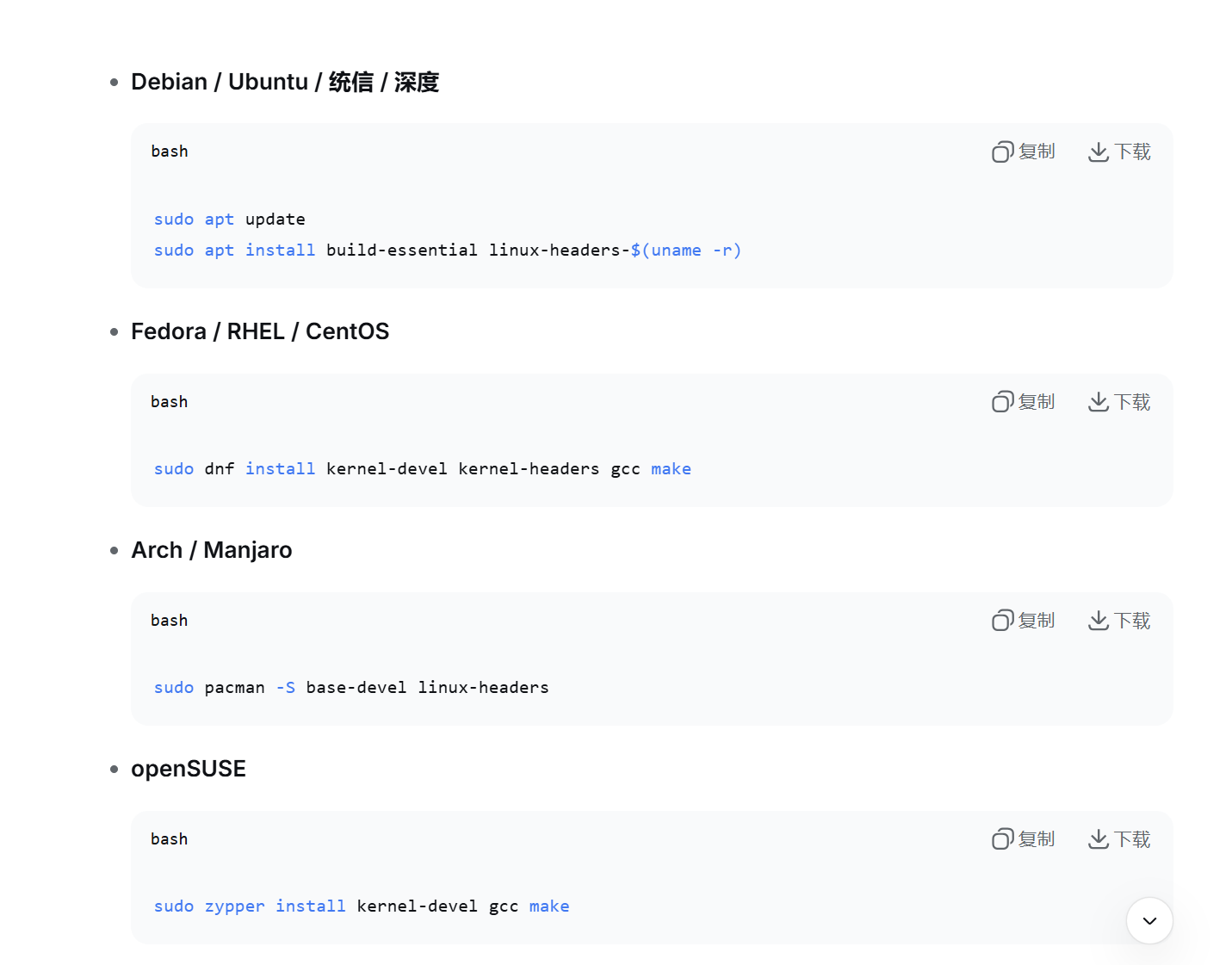Download the Arch pacman code block
The height and width of the screenshot is (965, 1232).
(1119, 621)
